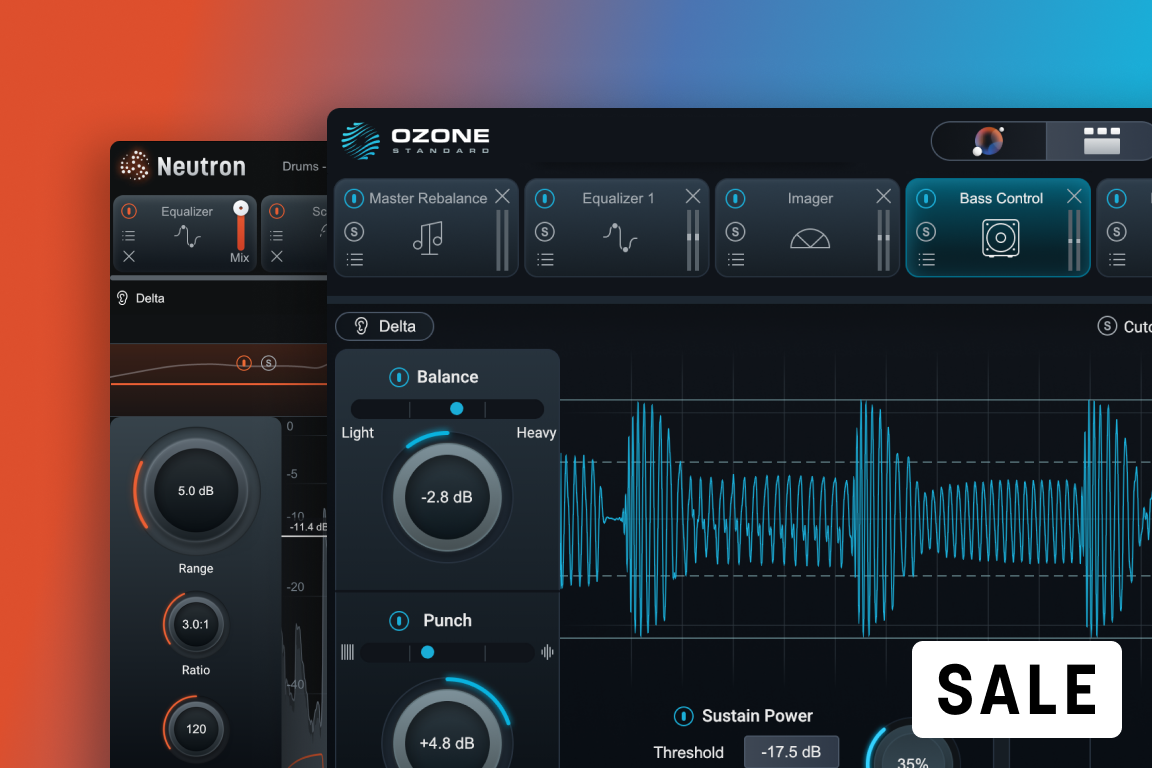Open the Equalizer 1 preset list
The image size is (1152, 768).
pos(544,260)
